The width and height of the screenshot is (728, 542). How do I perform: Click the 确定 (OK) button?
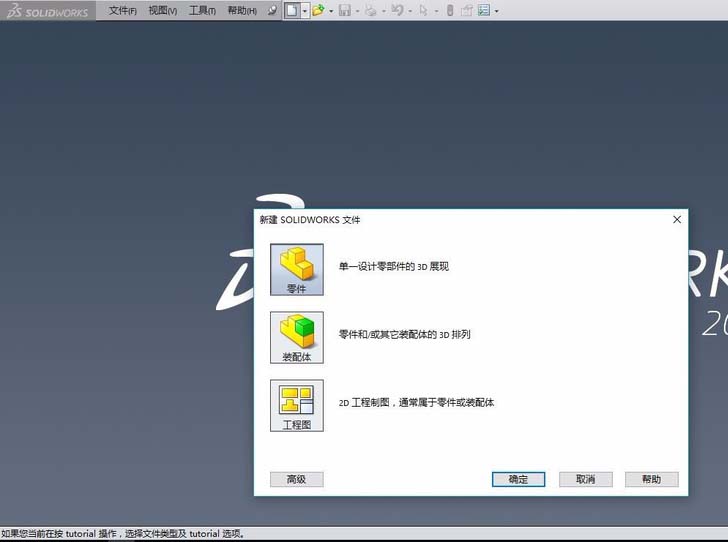[x=518, y=479]
